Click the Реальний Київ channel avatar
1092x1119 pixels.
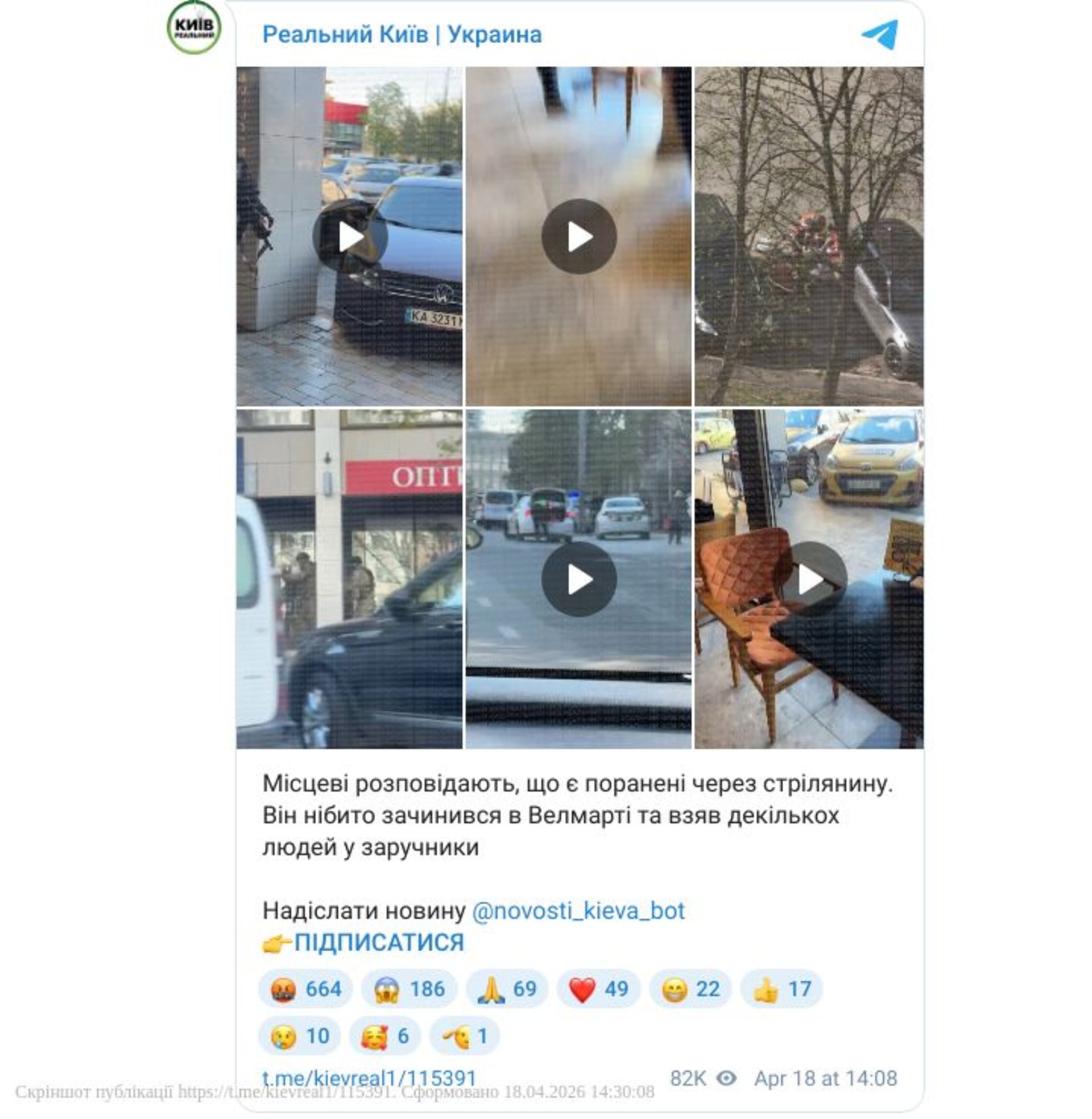[x=194, y=27]
